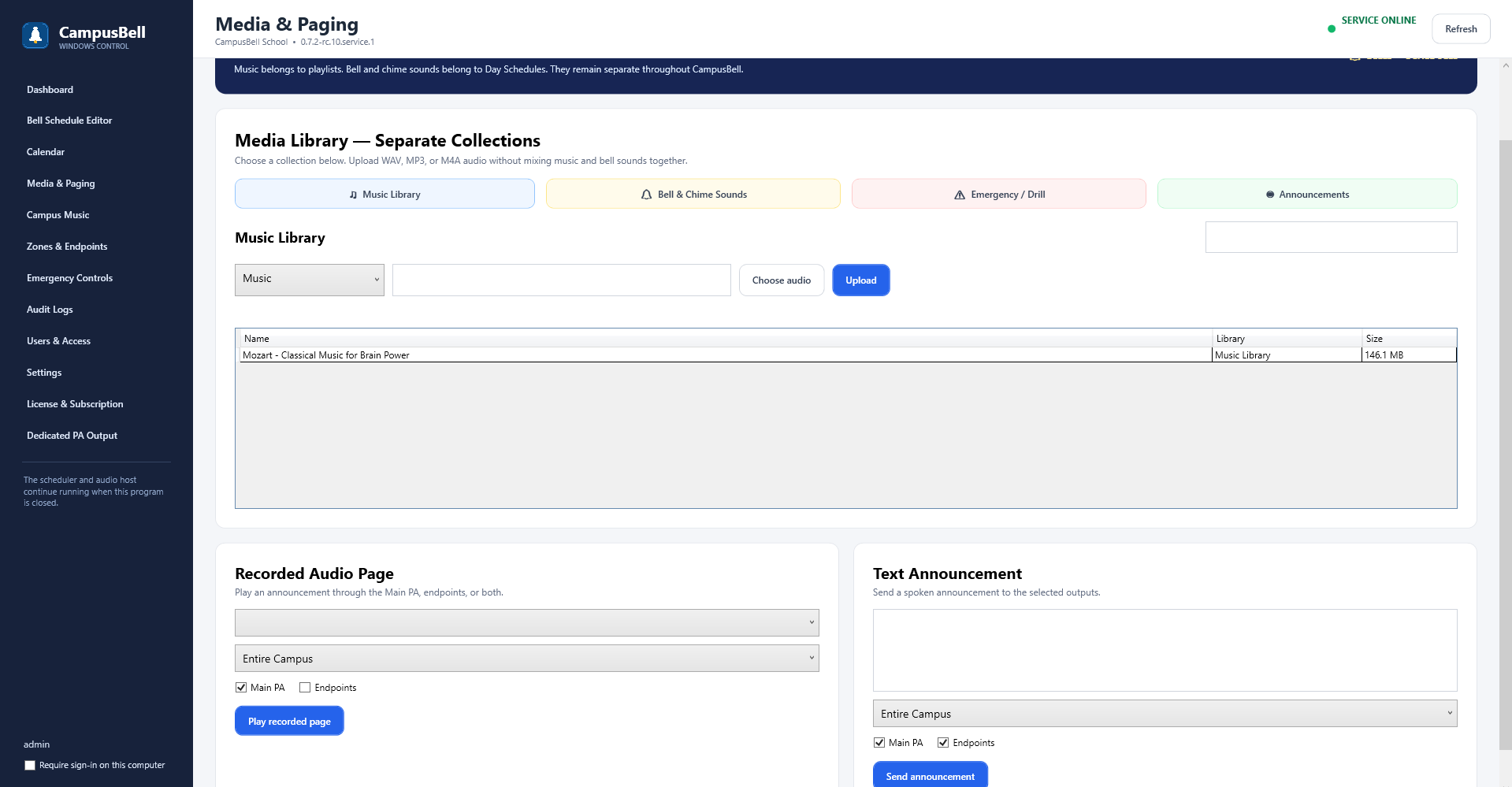
Task: Toggle Main PA for Text Announcement
Action: click(x=879, y=743)
